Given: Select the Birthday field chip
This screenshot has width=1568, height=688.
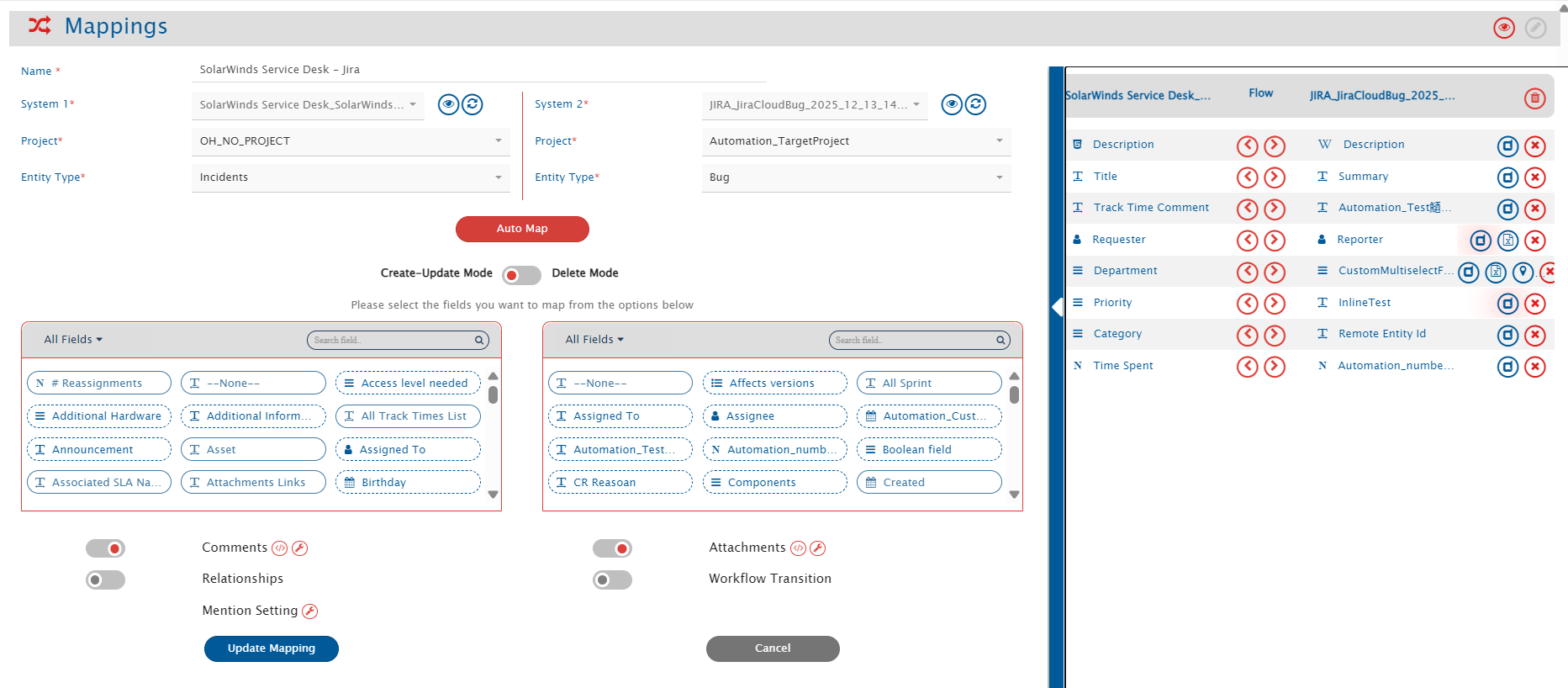Looking at the screenshot, I should (x=408, y=482).
